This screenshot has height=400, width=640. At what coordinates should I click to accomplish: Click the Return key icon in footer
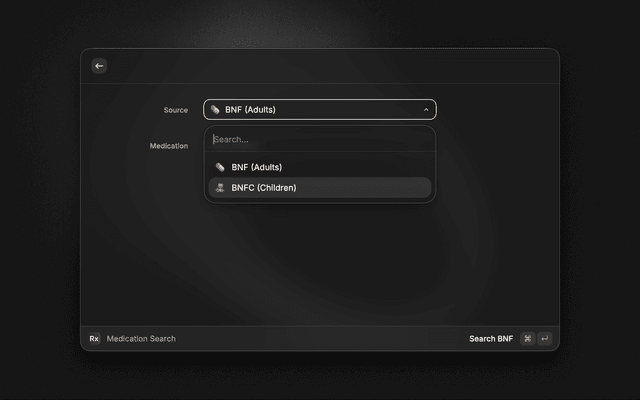point(544,339)
